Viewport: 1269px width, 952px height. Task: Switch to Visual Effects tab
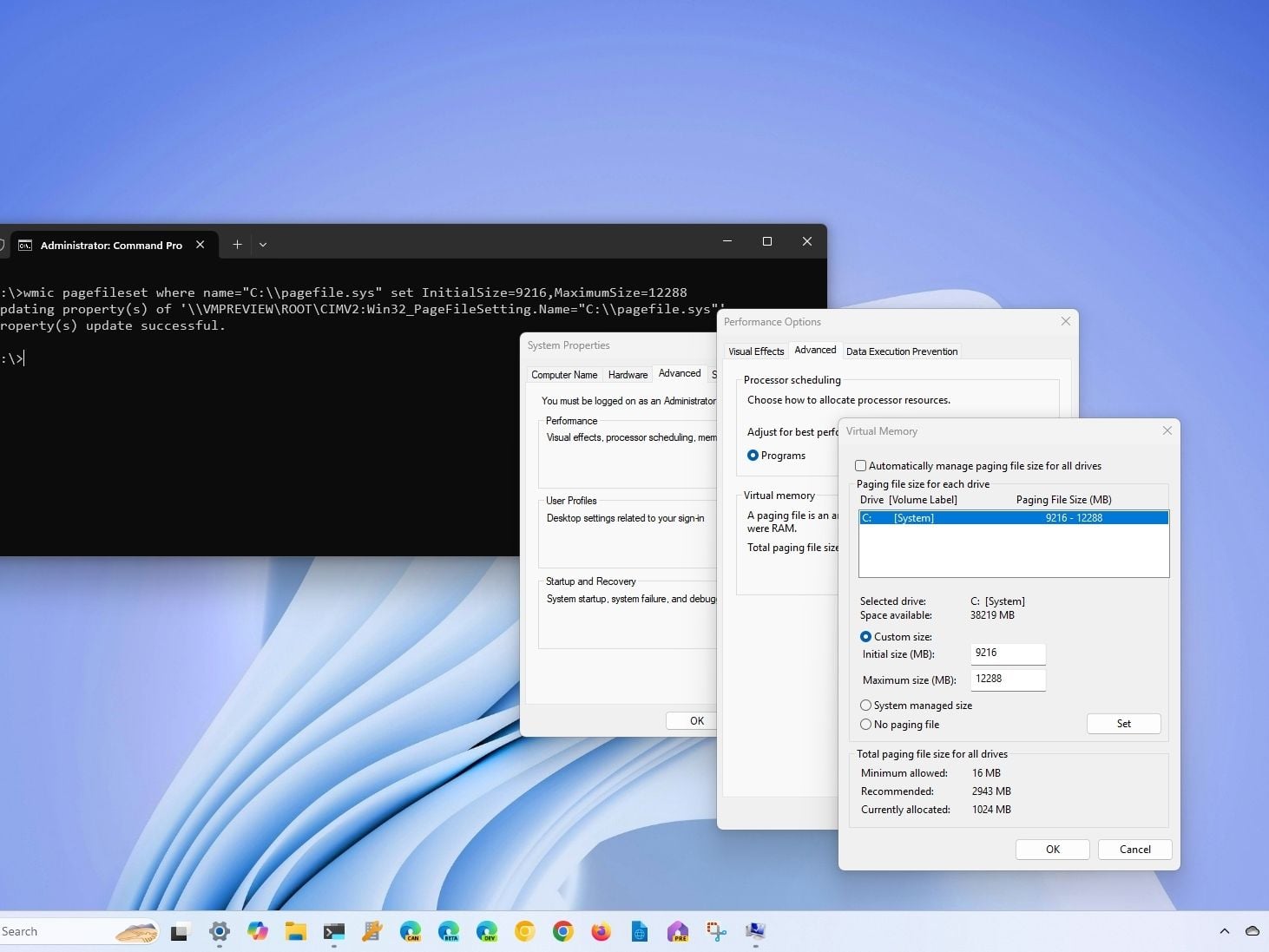(x=756, y=351)
